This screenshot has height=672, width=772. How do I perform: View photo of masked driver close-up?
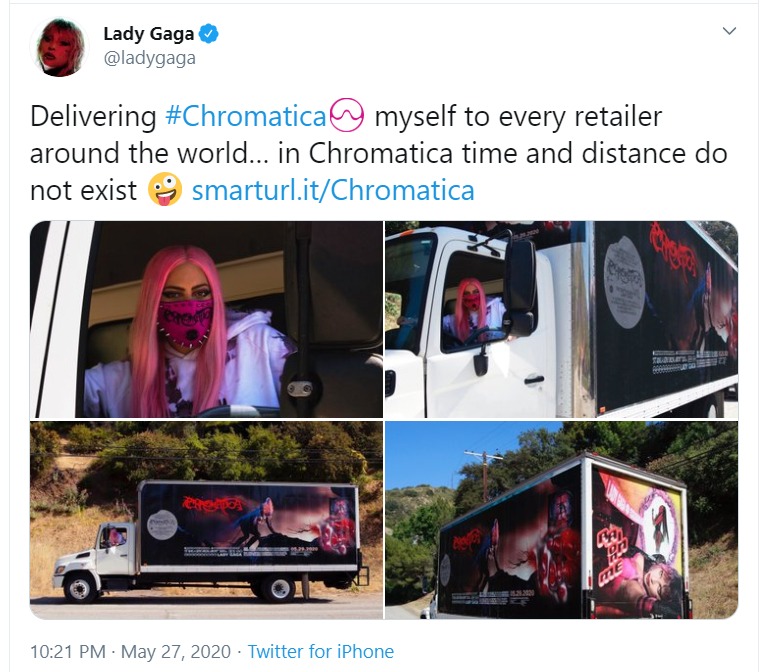[206, 319]
